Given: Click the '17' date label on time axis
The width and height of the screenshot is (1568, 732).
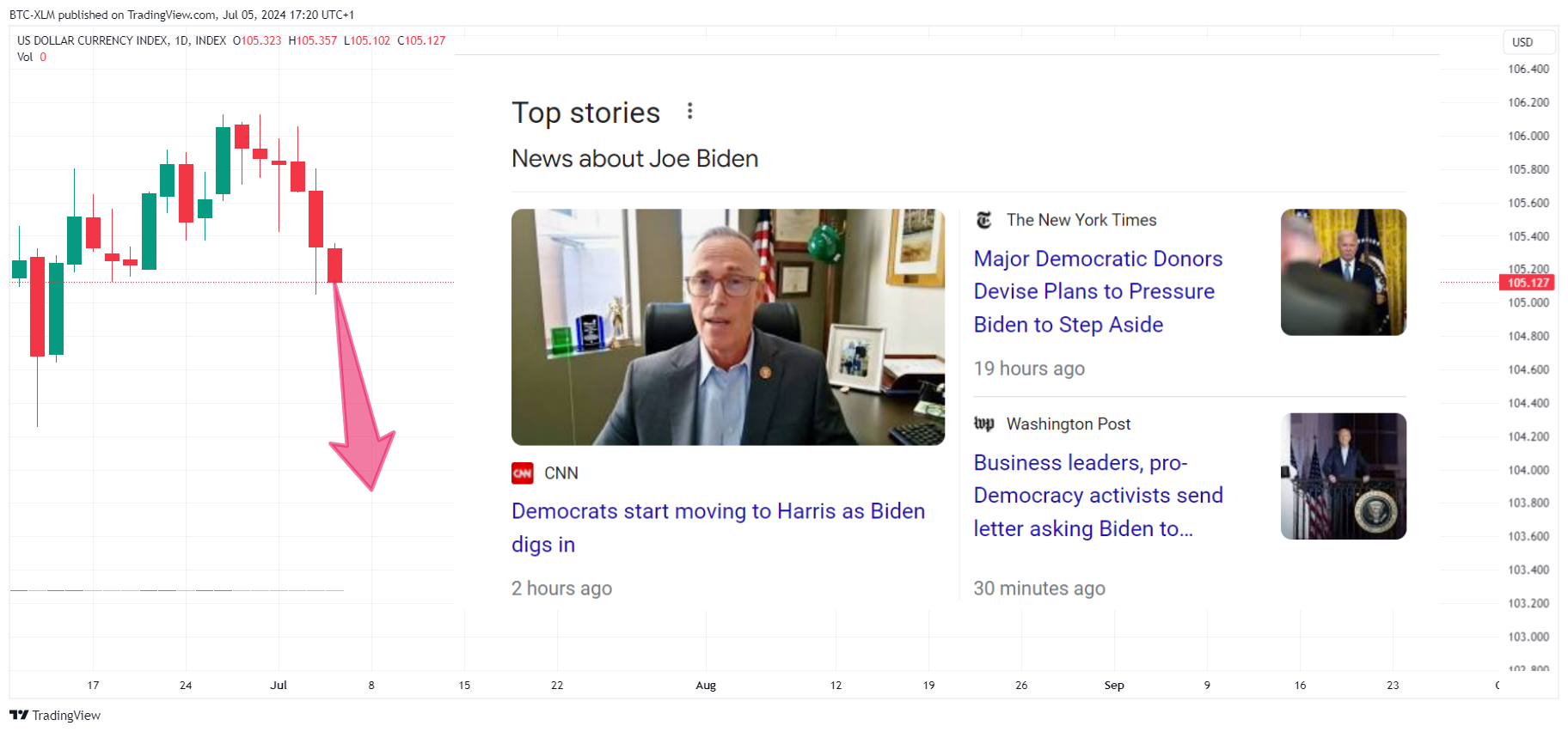Looking at the screenshot, I should click(x=93, y=685).
